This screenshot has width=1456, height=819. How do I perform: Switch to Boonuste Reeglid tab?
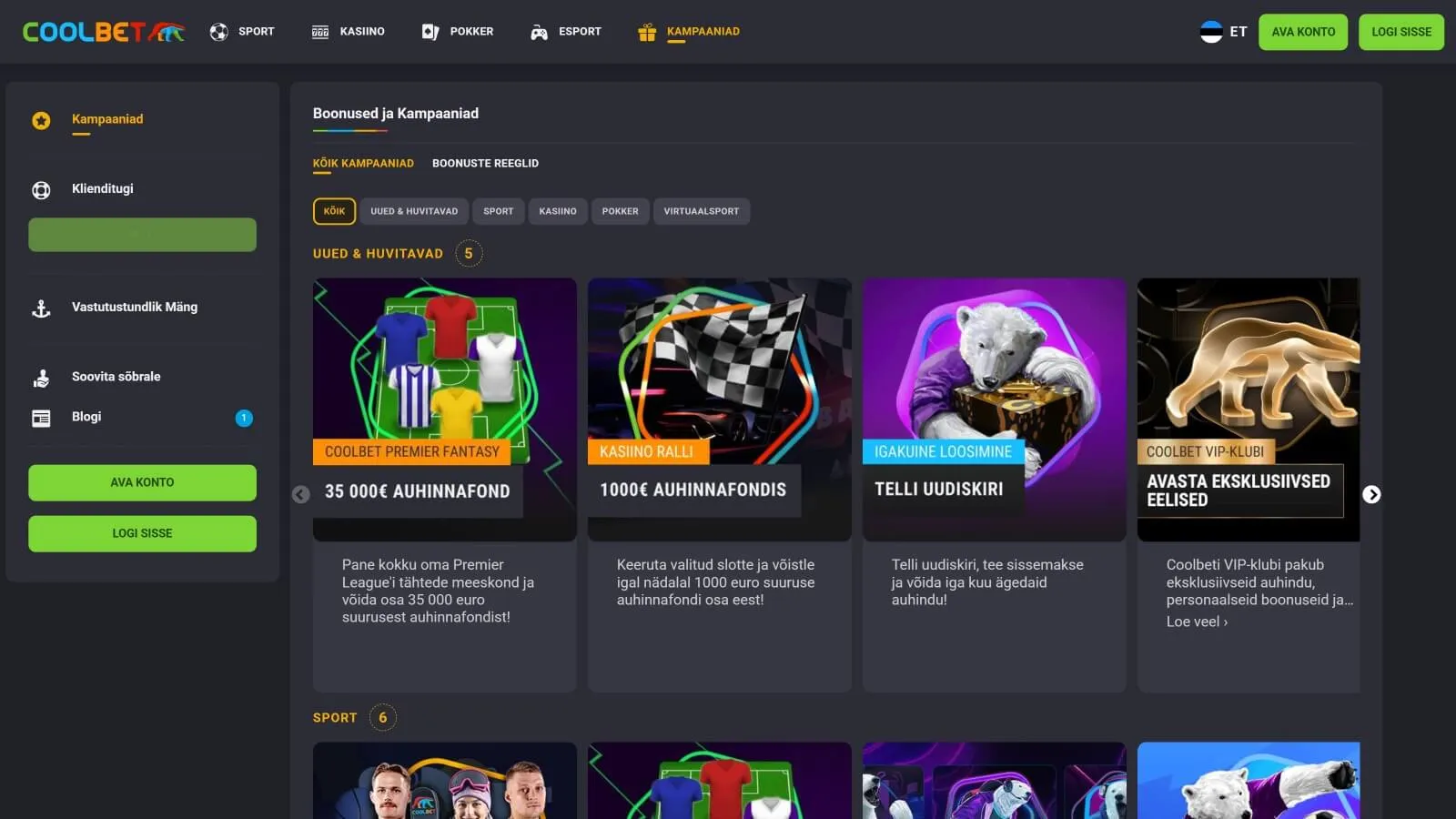coord(485,164)
